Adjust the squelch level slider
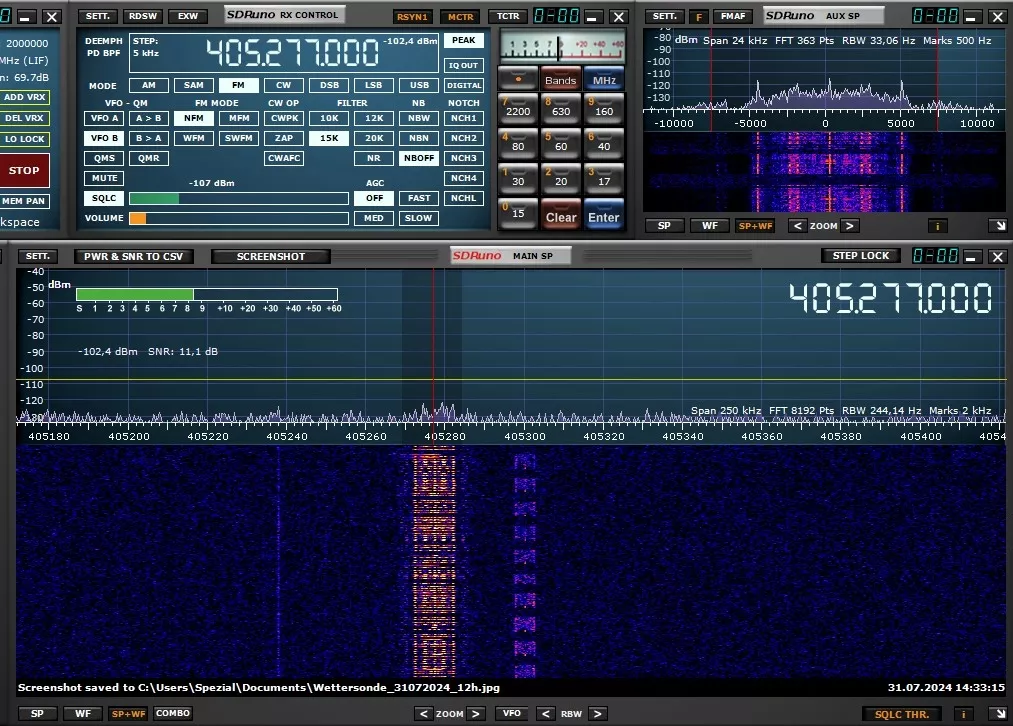 238,198
